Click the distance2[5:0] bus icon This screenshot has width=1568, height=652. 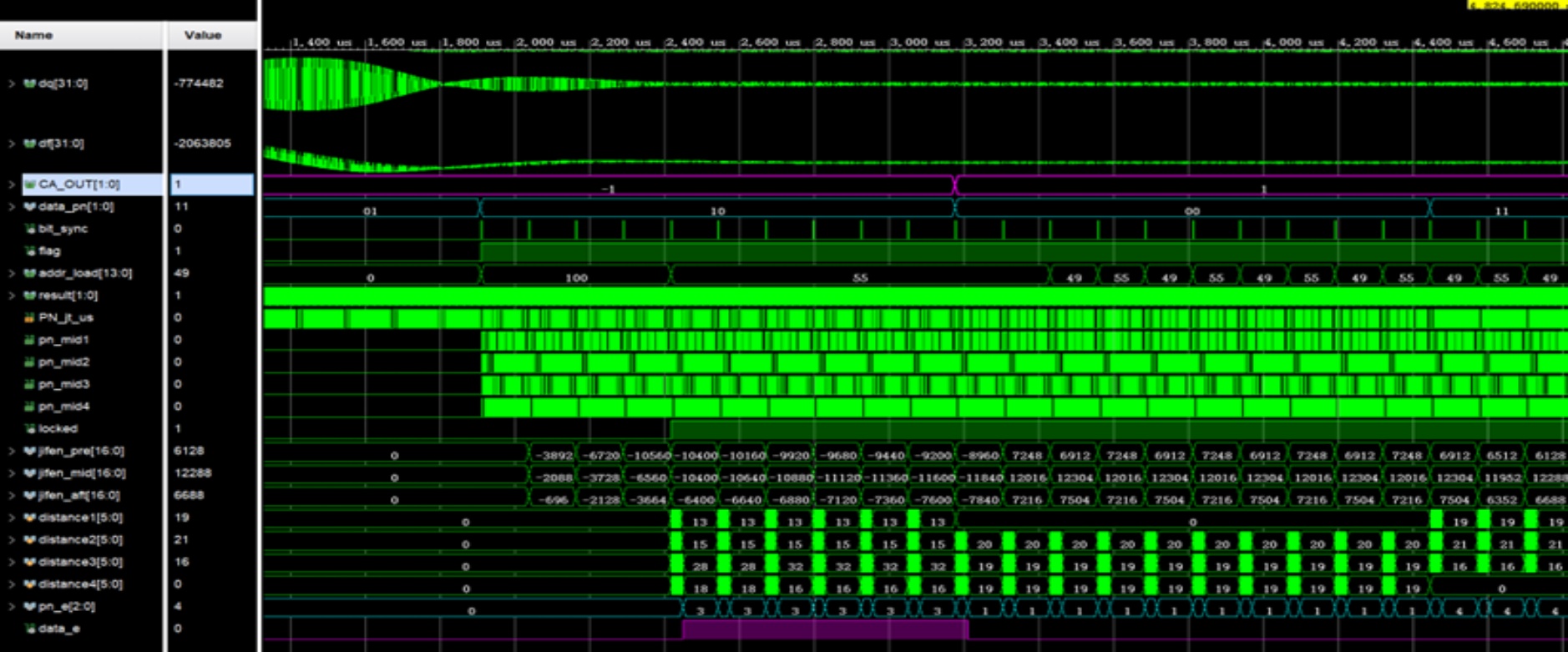(x=30, y=540)
